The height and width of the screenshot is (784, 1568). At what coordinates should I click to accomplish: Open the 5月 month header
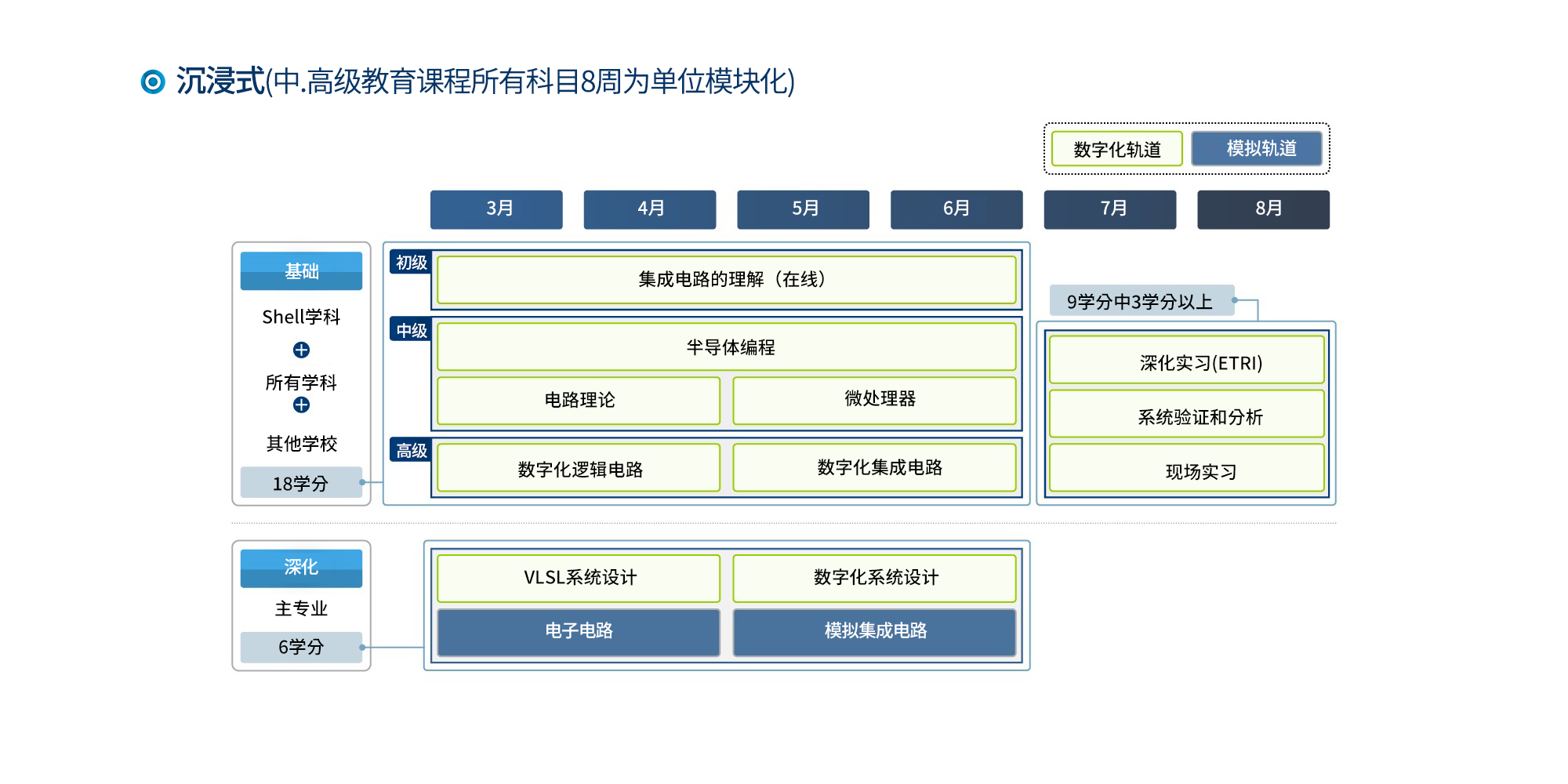(803, 209)
